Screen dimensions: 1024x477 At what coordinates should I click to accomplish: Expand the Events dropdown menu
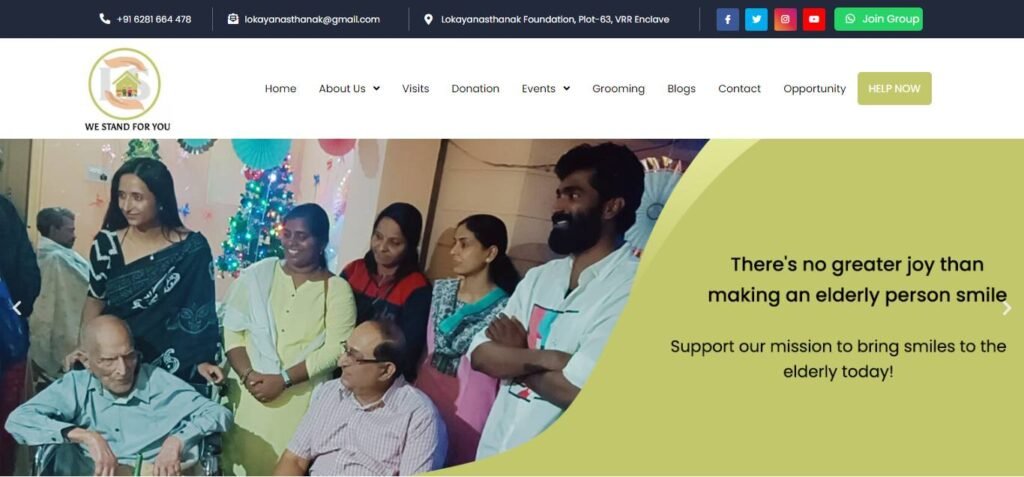coord(545,88)
